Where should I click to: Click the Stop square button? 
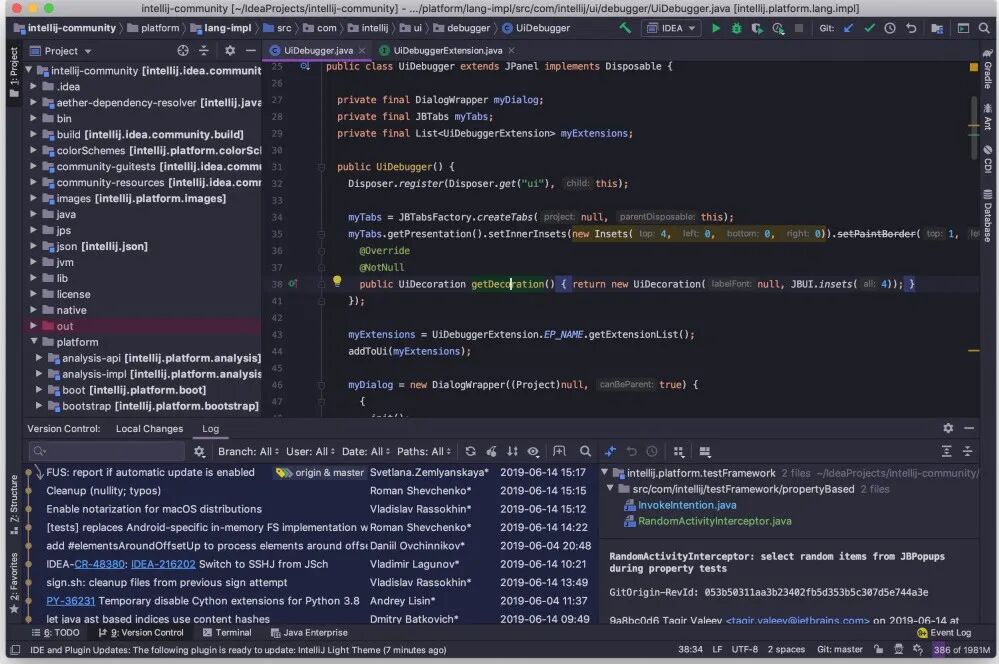[x=798, y=28]
